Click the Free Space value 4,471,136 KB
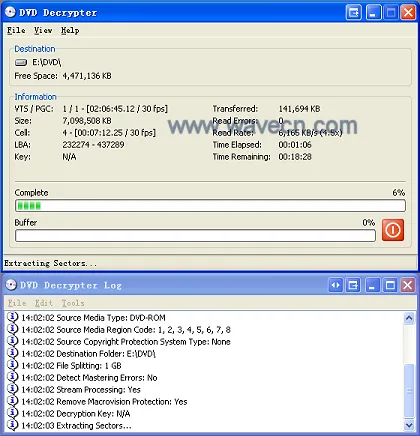Screen dimensions: 420x436 pos(87,76)
